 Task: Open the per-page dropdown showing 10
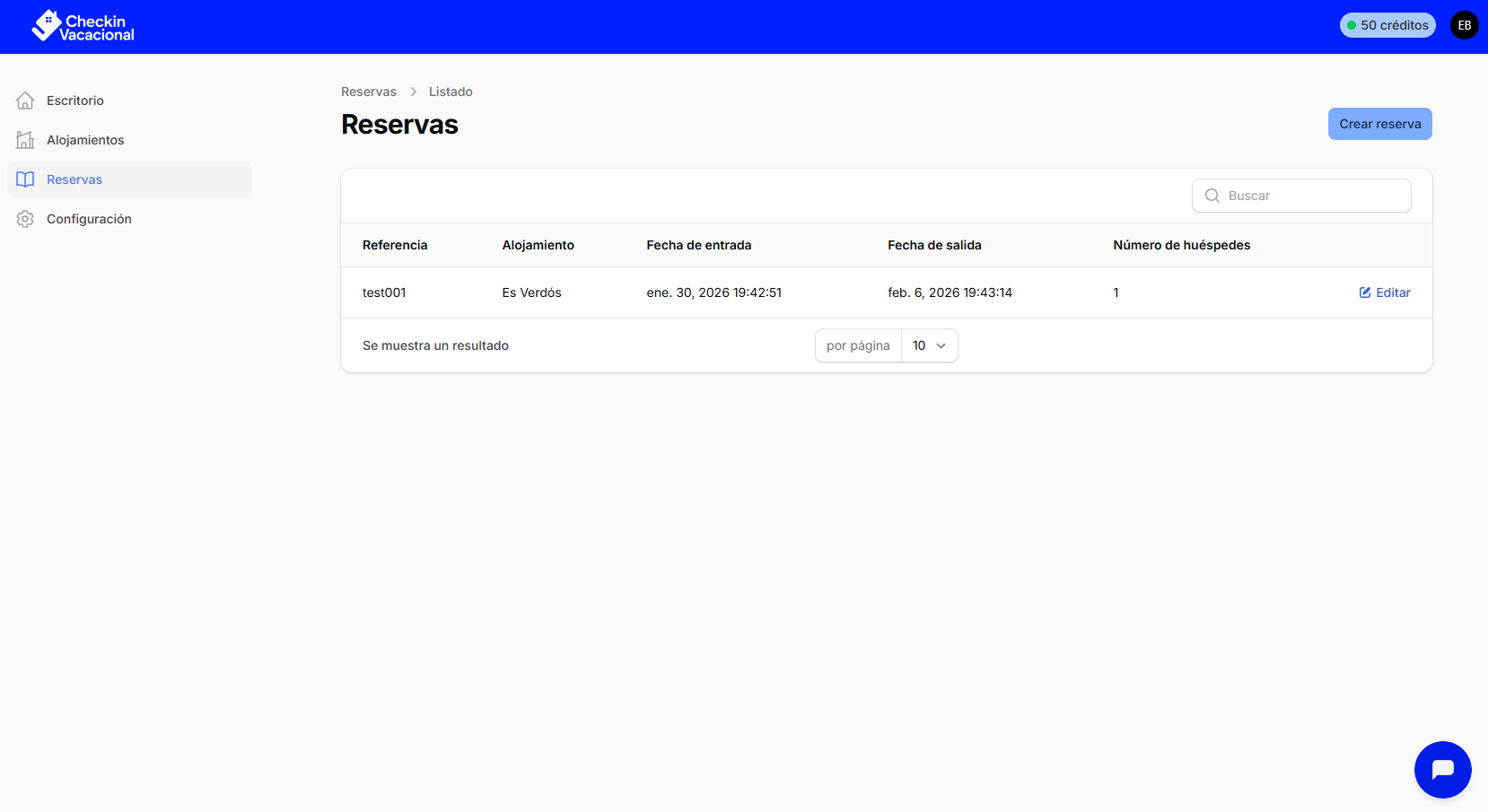928,345
